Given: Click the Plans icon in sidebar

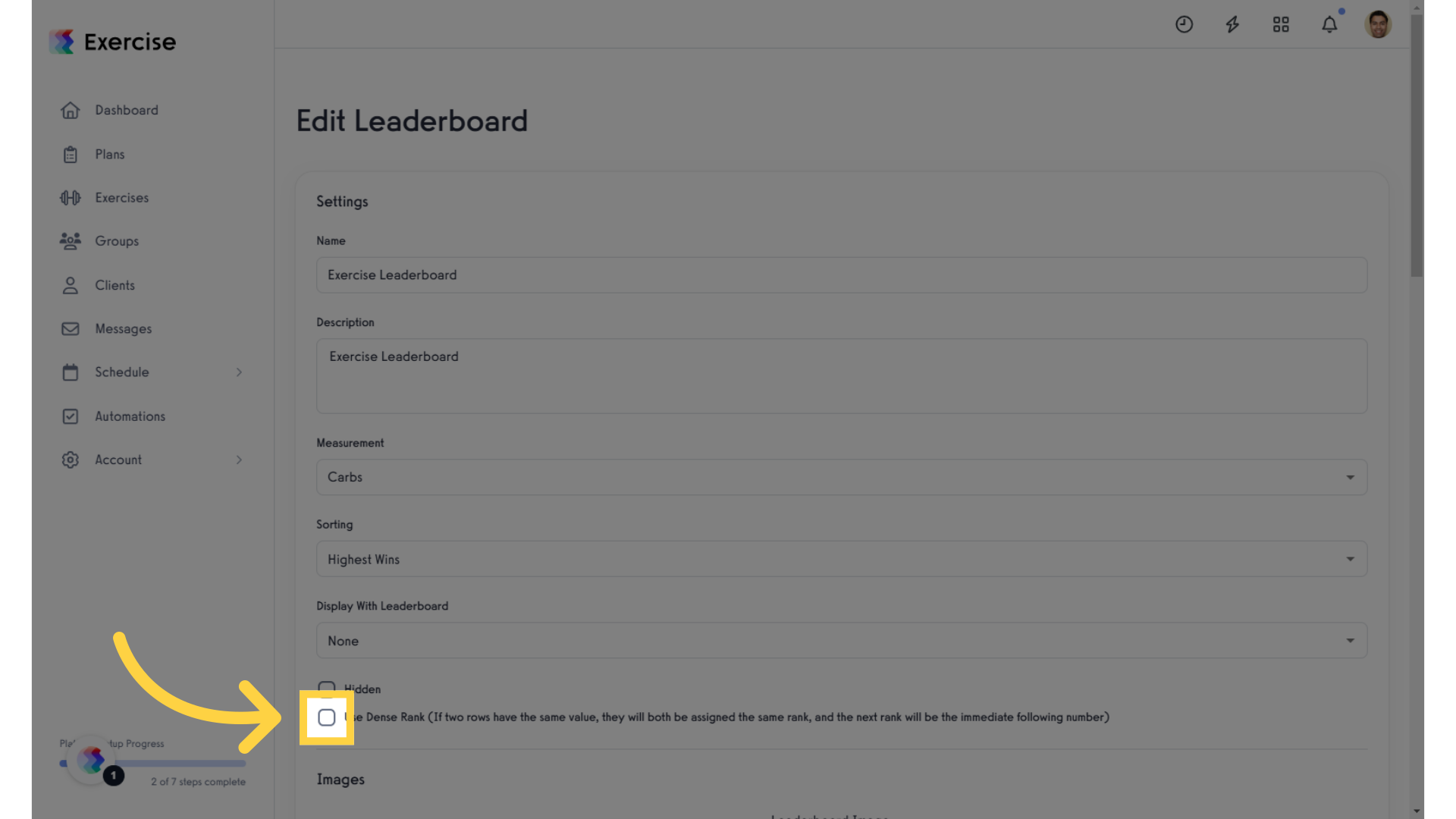Looking at the screenshot, I should (x=70, y=154).
